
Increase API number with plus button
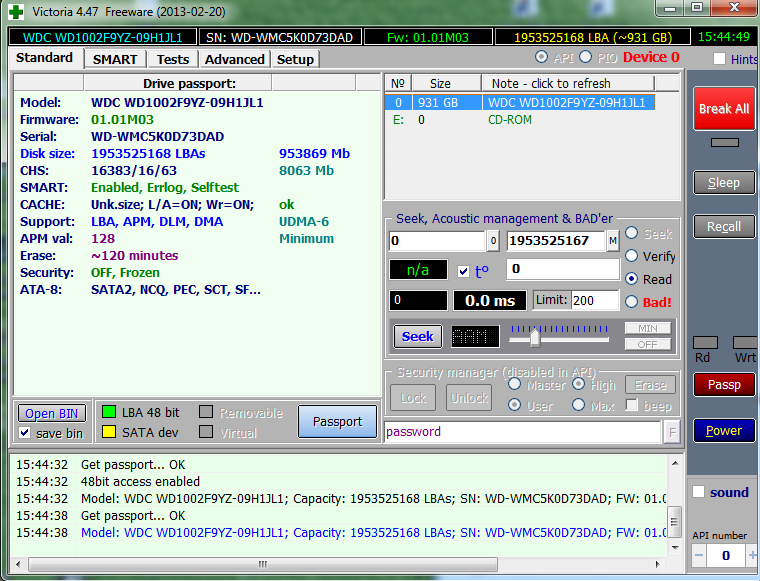click(750, 555)
